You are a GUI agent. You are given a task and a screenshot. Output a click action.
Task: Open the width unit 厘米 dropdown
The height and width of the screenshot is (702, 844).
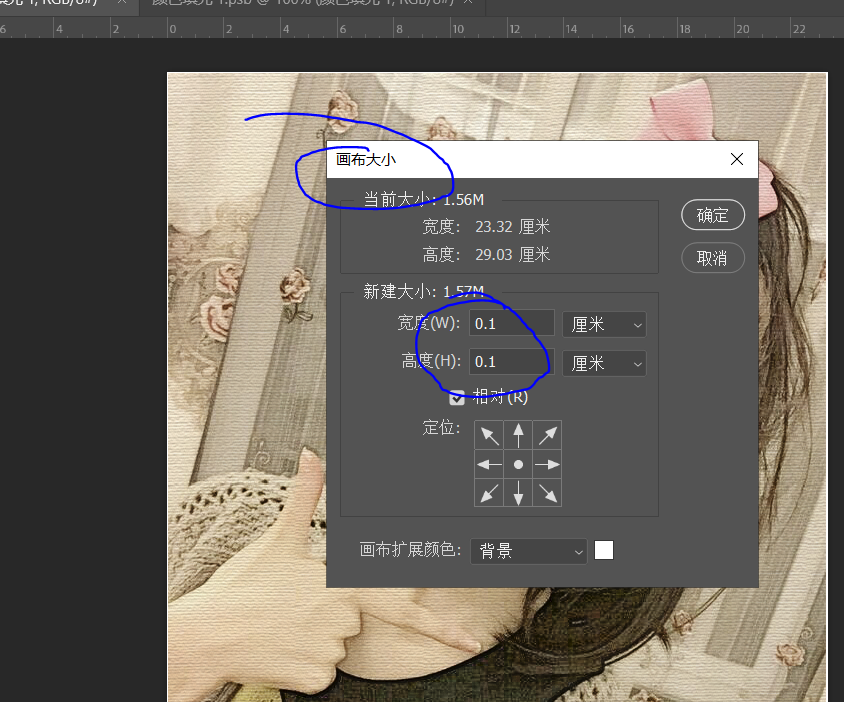[x=604, y=325]
